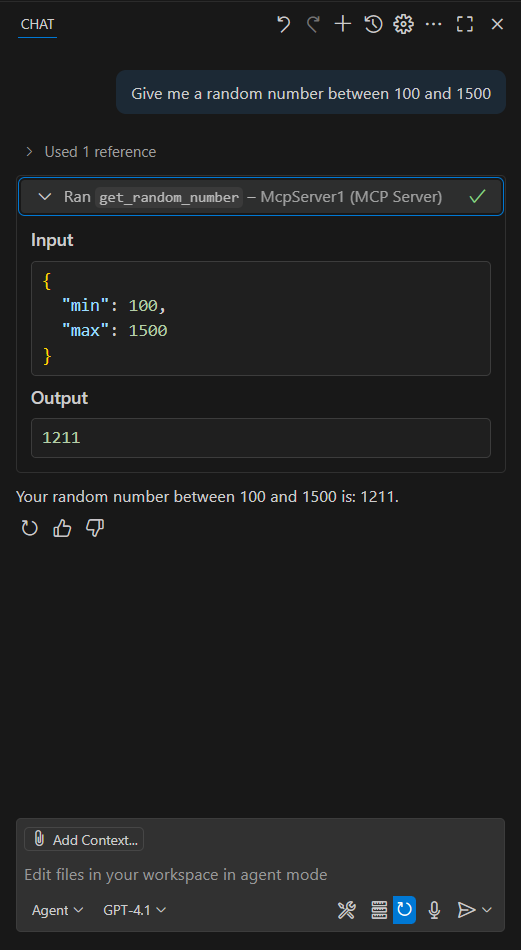Give thumbs up to the response
521x950 pixels.
pyautogui.click(x=62, y=528)
